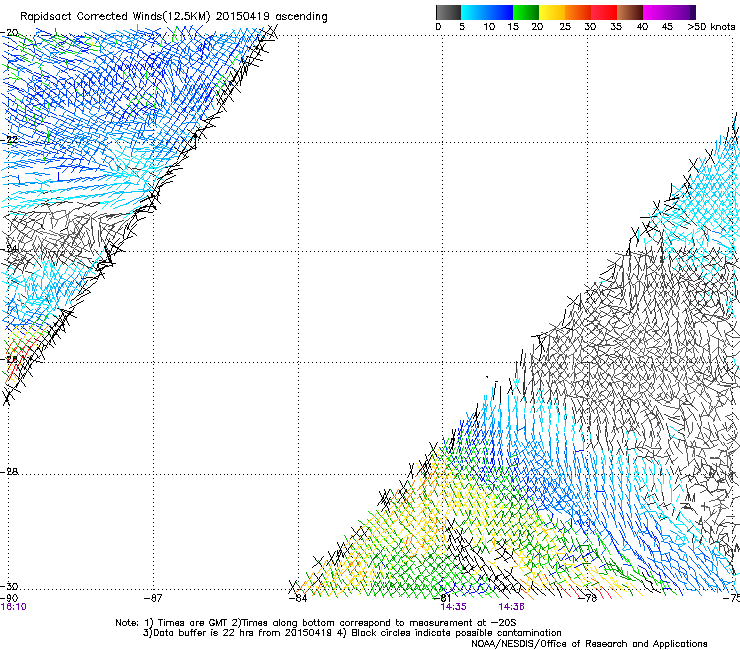Click the purple 14:35 time stamp
The width and height of the screenshot is (740, 650).
(x=454, y=607)
